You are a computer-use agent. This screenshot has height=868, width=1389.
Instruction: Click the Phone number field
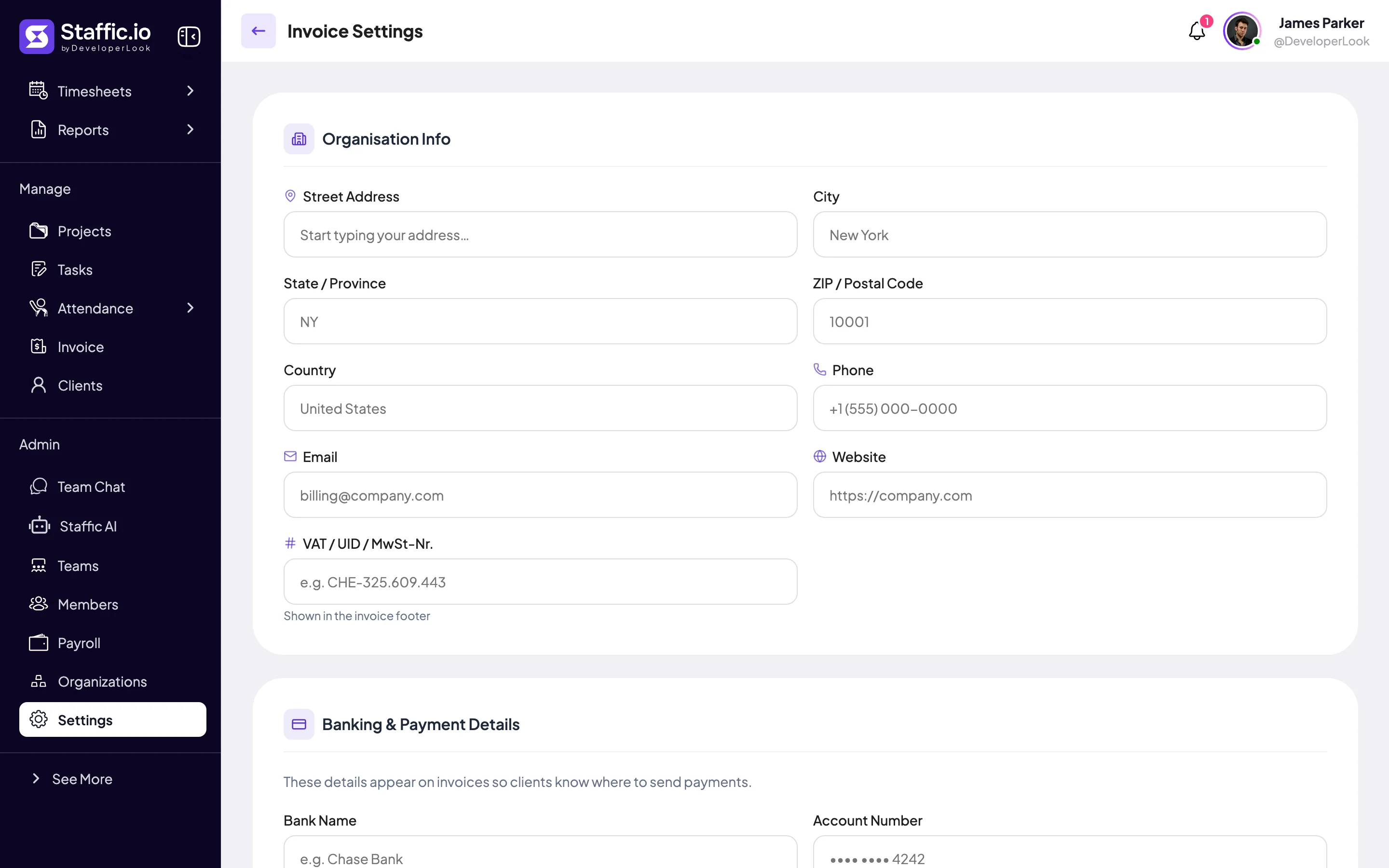click(1070, 408)
